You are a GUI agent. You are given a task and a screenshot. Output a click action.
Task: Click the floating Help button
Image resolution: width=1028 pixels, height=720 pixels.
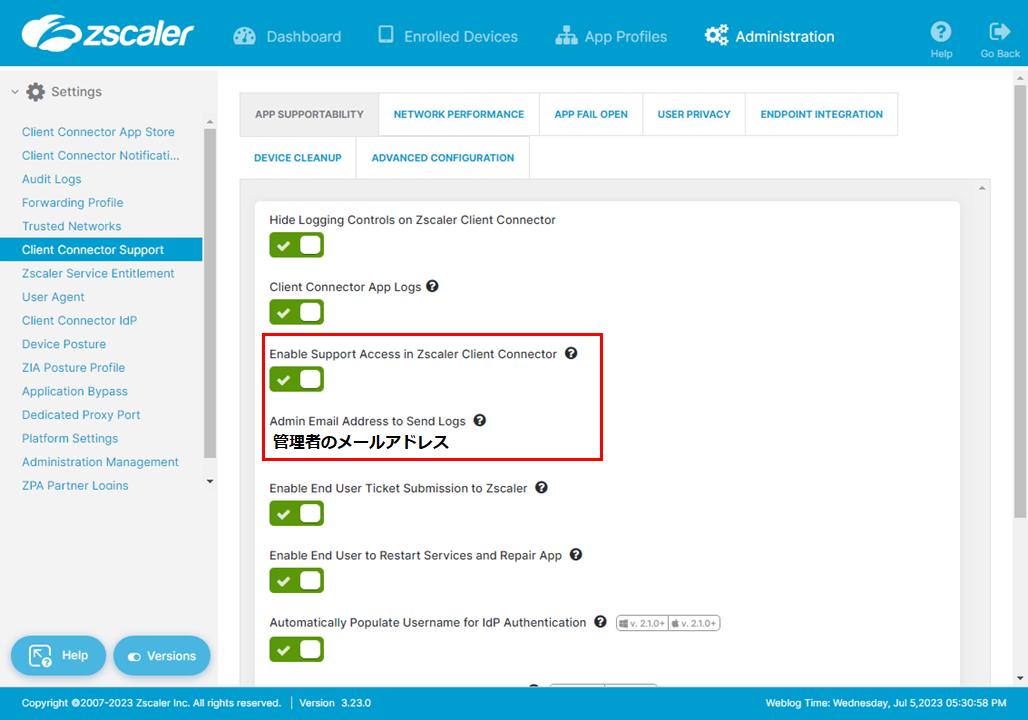click(x=58, y=655)
